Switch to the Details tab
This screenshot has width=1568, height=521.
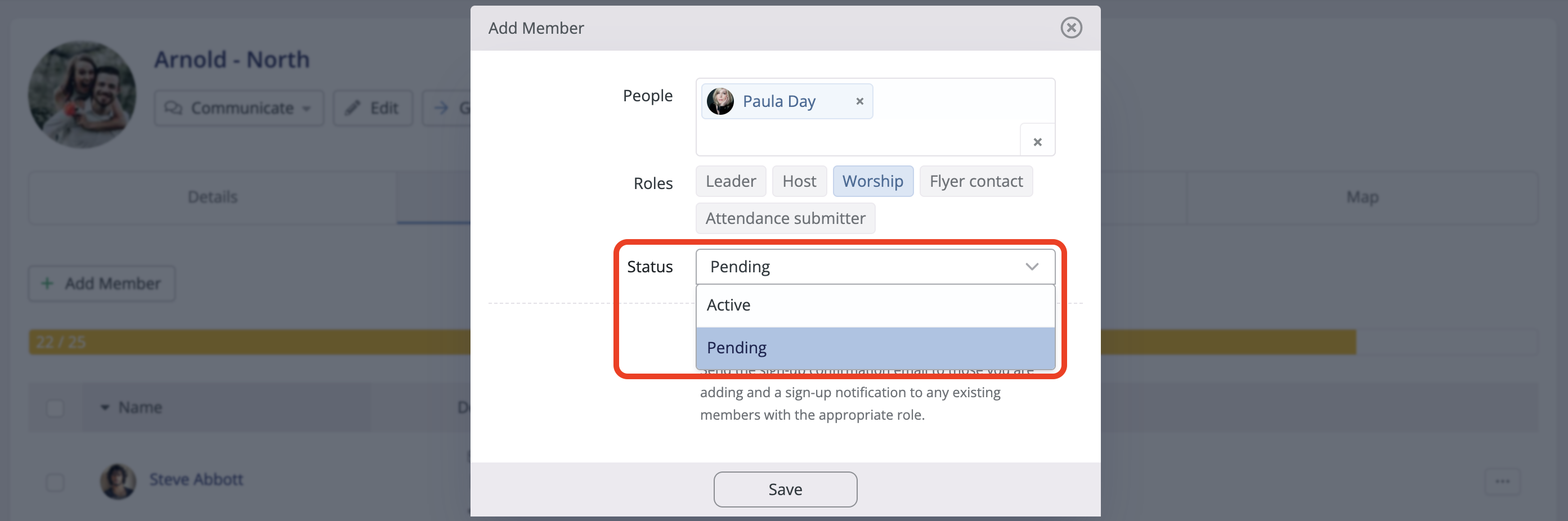[x=212, y=196]
